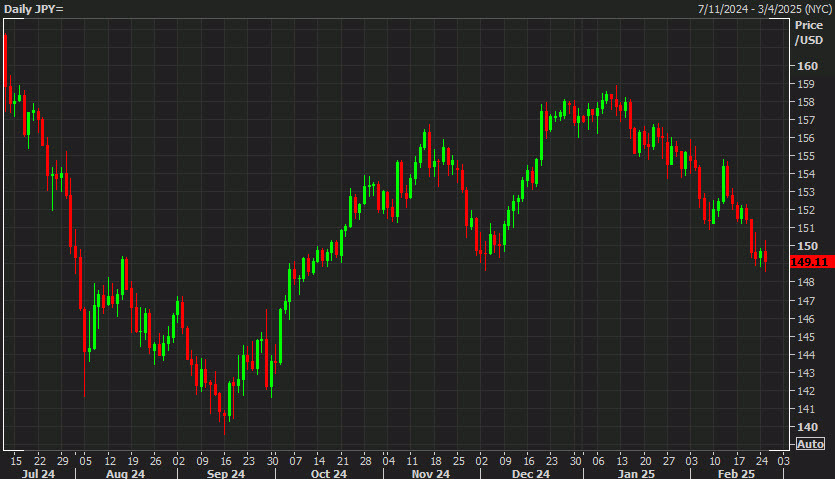Select the 160 price axis label
The width and height of the screenshot is (835, 479).
(x=807, y=66)
